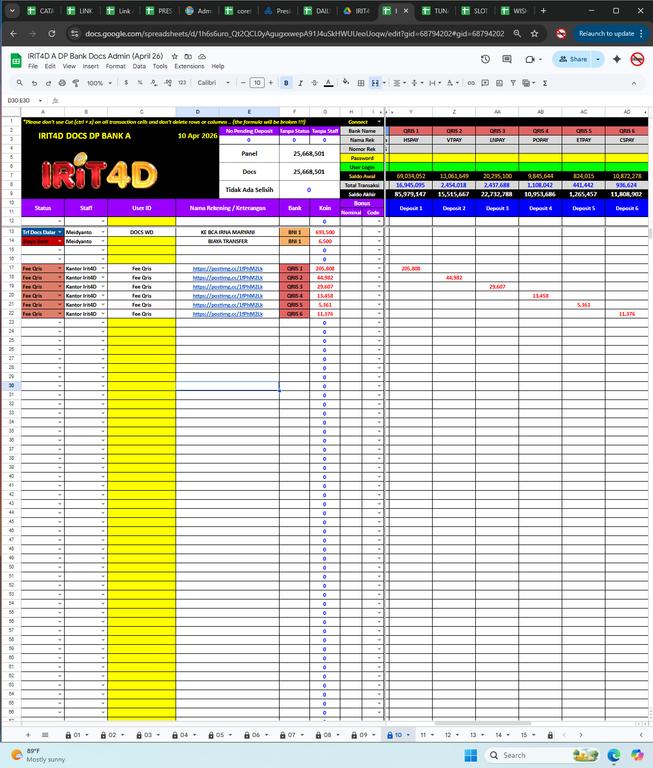Toggle strikethrough formatting in toolbar
The height and width of the screenshot is (768, 653).
(x=314, y=83)
